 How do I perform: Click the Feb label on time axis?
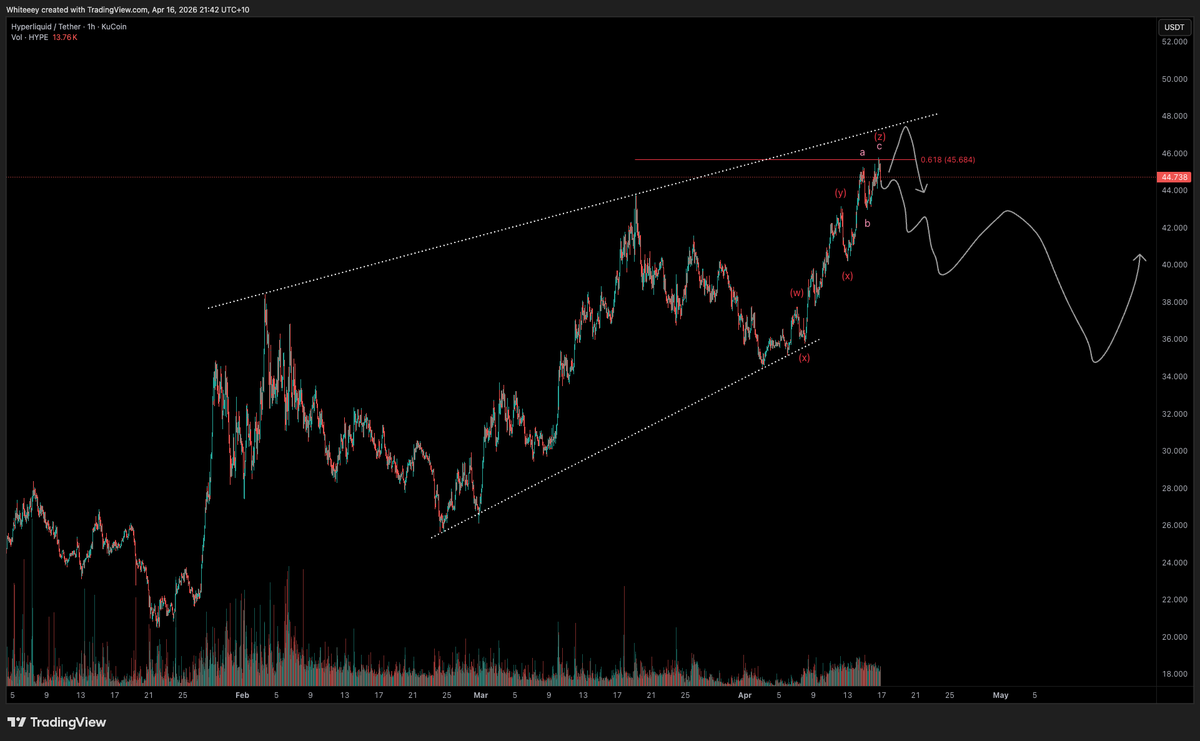[x=242, y=693]
